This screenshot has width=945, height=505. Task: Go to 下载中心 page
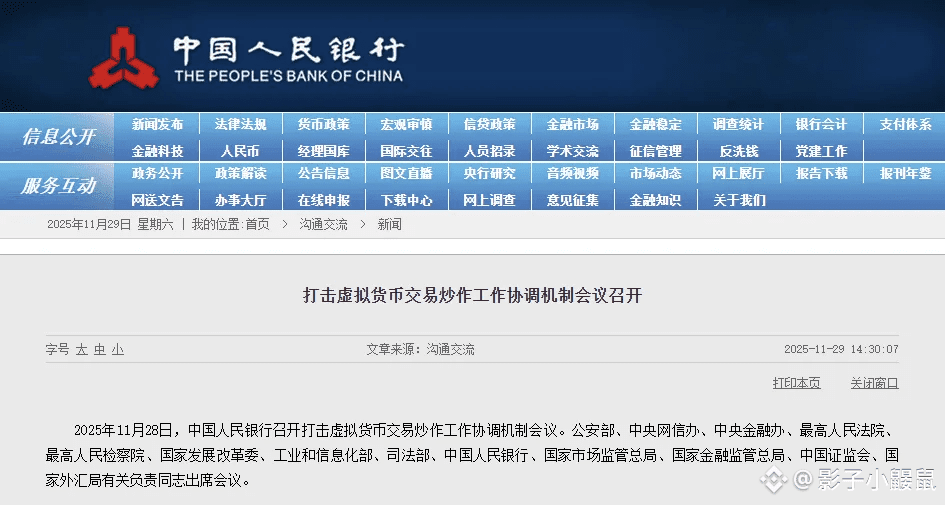pyautogui.click(x=406, y=200)
